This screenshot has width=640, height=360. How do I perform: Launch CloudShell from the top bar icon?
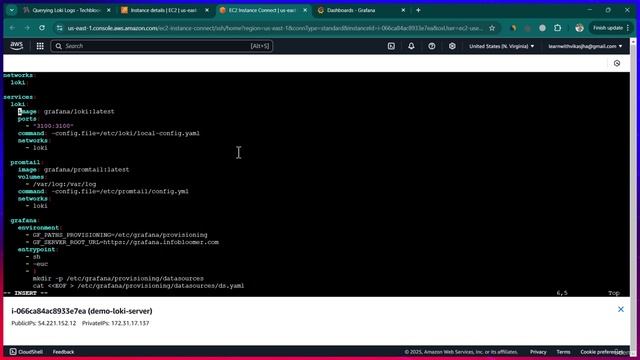tap(391, 46)
